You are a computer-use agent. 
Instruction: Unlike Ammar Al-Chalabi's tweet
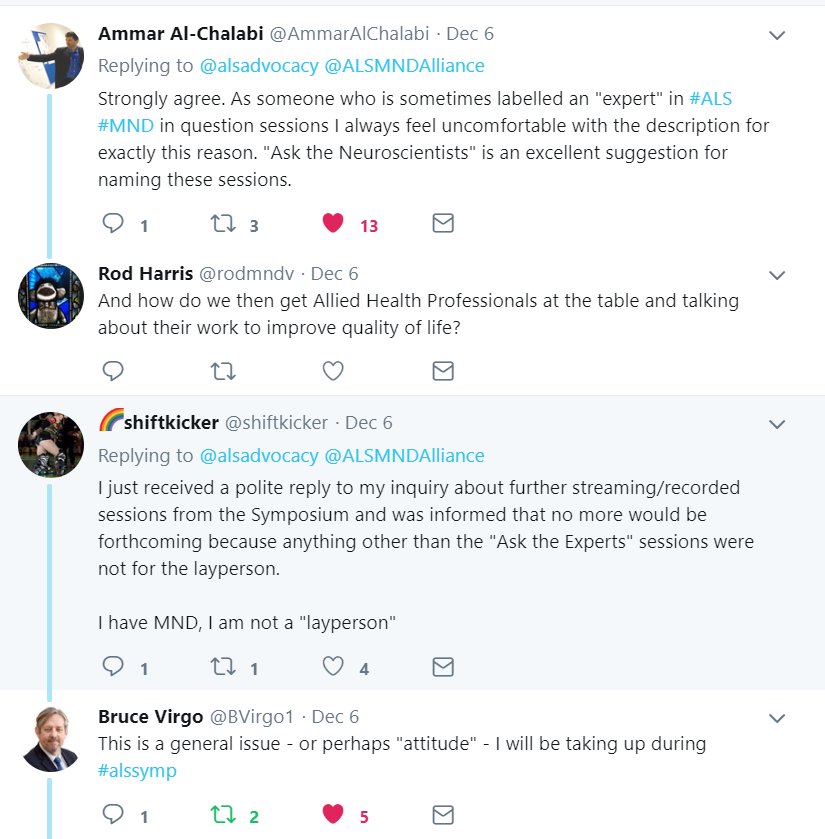tap(333, 224)
